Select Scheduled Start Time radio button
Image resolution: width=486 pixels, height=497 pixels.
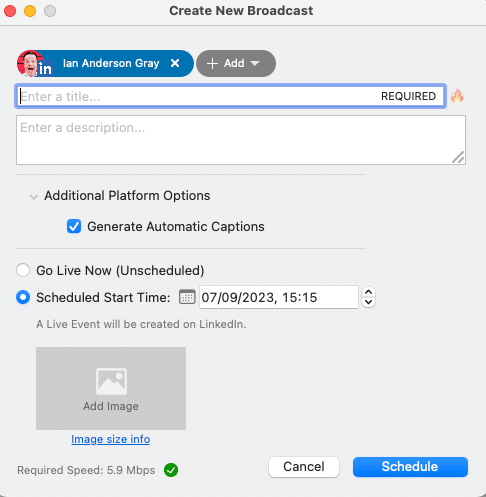pos(23,297)
